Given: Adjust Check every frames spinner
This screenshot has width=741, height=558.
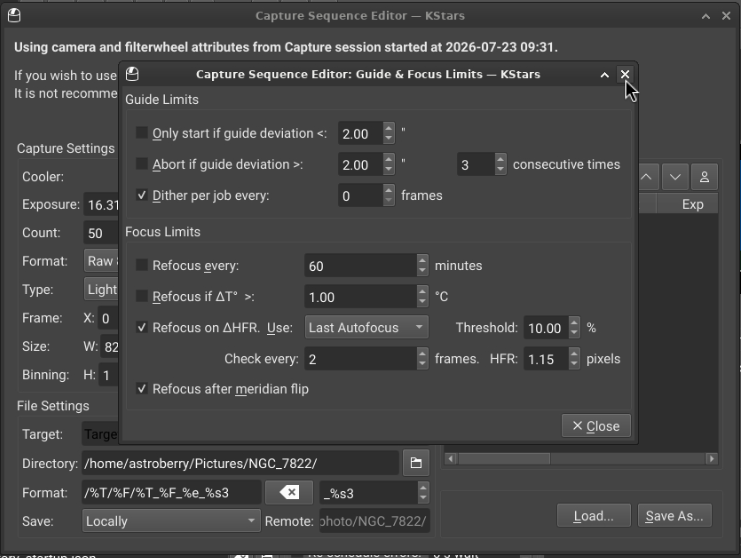Looking at the screenshot, I should pos(422,359).
